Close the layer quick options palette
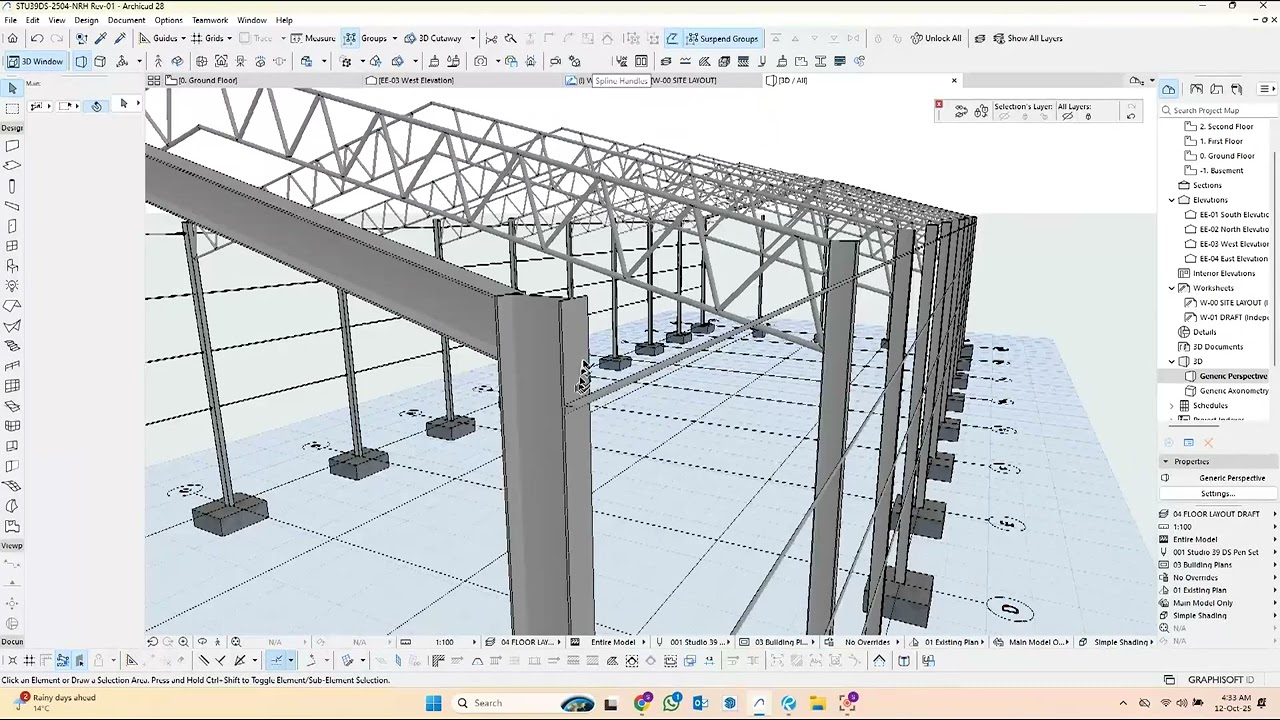Image resolution: width=1280 pixels, height=720 pixels. click(938, 104)
